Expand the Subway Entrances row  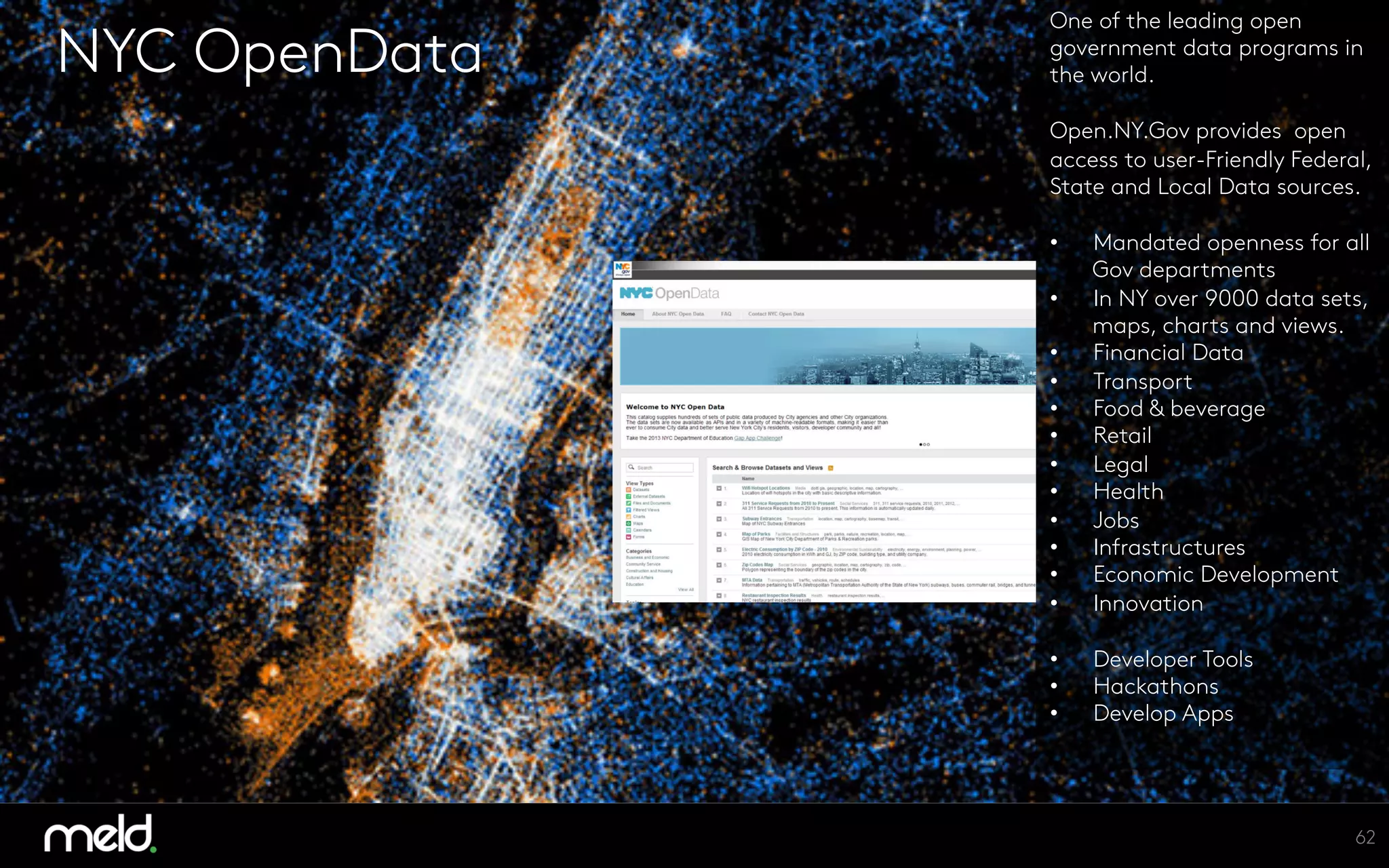(719, 519)
